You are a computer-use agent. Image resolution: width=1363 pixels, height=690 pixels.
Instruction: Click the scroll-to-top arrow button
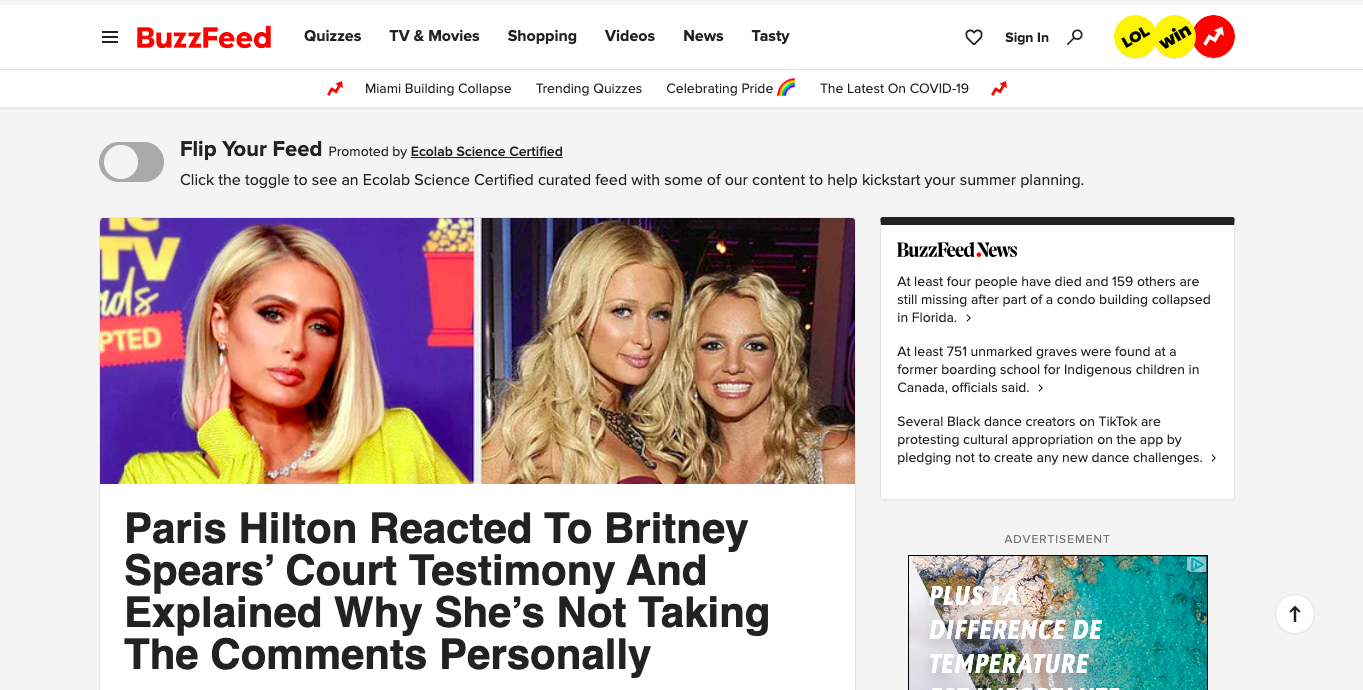(x=1295, y=614)
